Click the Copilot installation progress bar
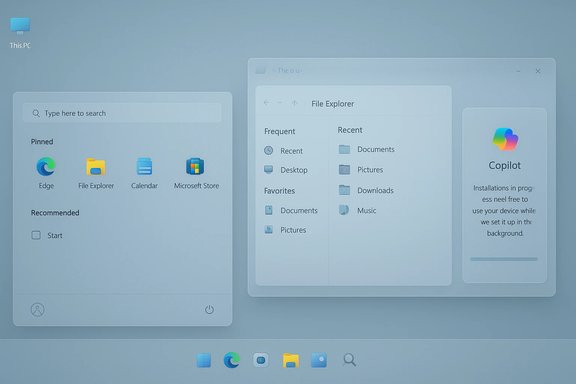Image resolution: width=576 pixels, height=384 pixels. (x=504, y=259)
